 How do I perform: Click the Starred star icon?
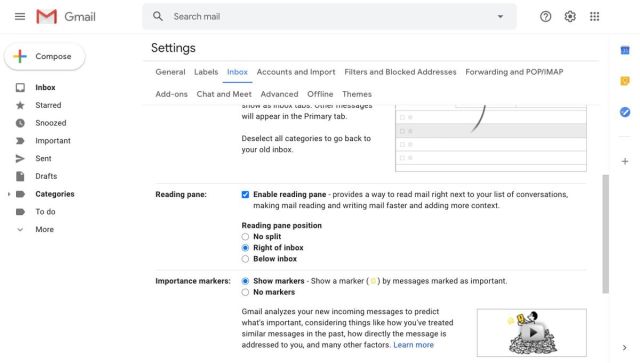(x=20, y=105)
